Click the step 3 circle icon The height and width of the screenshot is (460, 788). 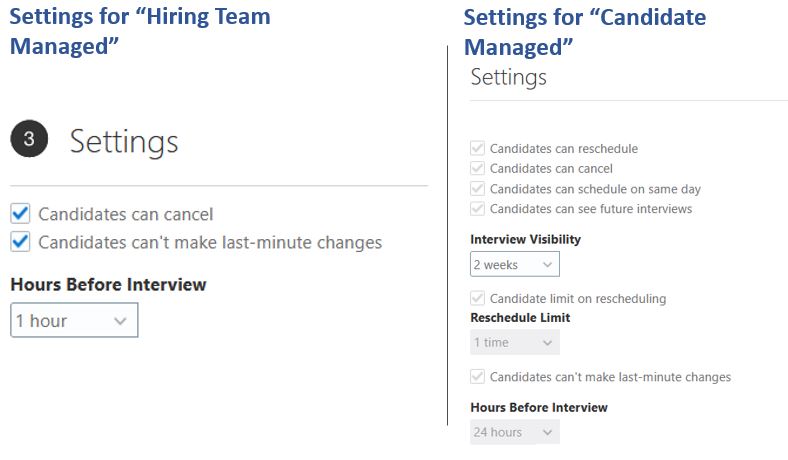click(x=29, y=139)
